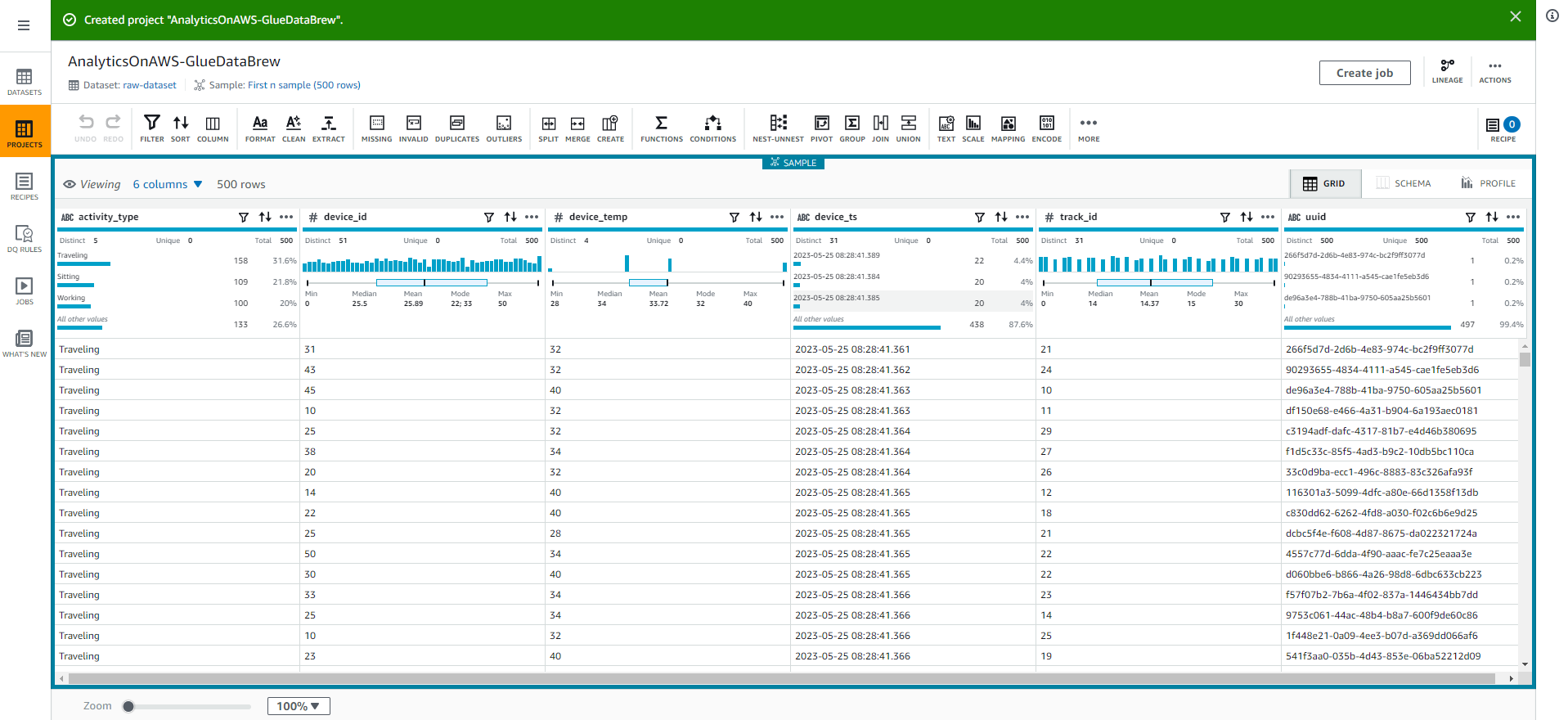The width and height of the screenshot is (1568, 720).
Task: Filter the track_id column
Action: pyautogui.click(x=1225, y=217)
